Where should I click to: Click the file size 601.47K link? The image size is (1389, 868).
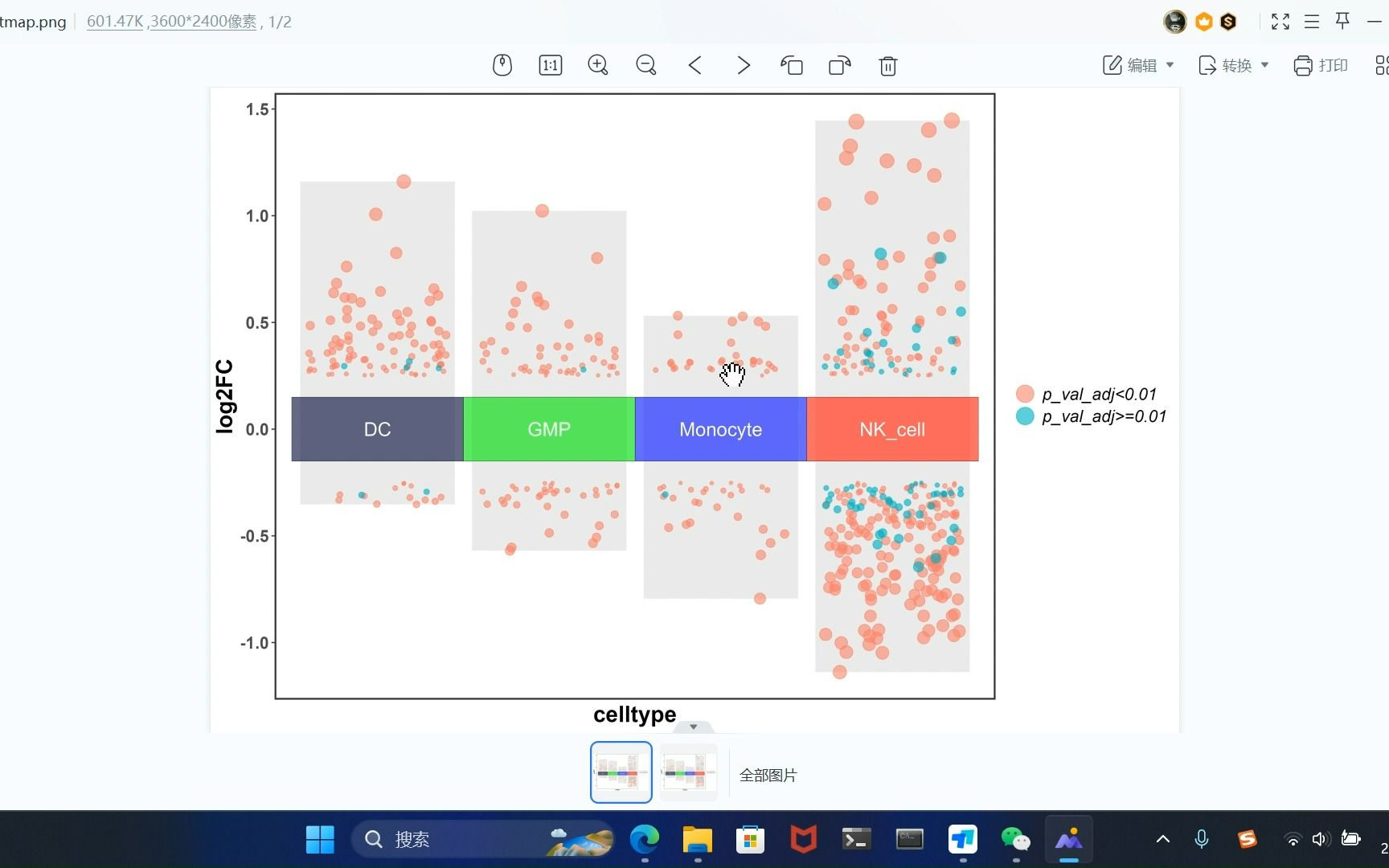tap(115, 22)
